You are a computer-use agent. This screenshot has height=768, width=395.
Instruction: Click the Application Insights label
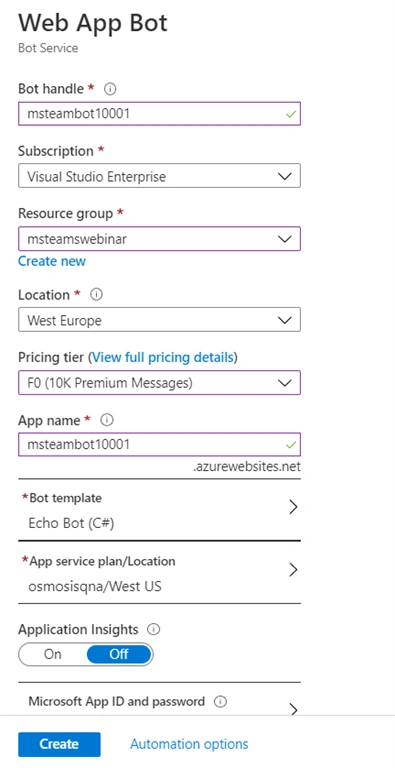tap(78, 629)
